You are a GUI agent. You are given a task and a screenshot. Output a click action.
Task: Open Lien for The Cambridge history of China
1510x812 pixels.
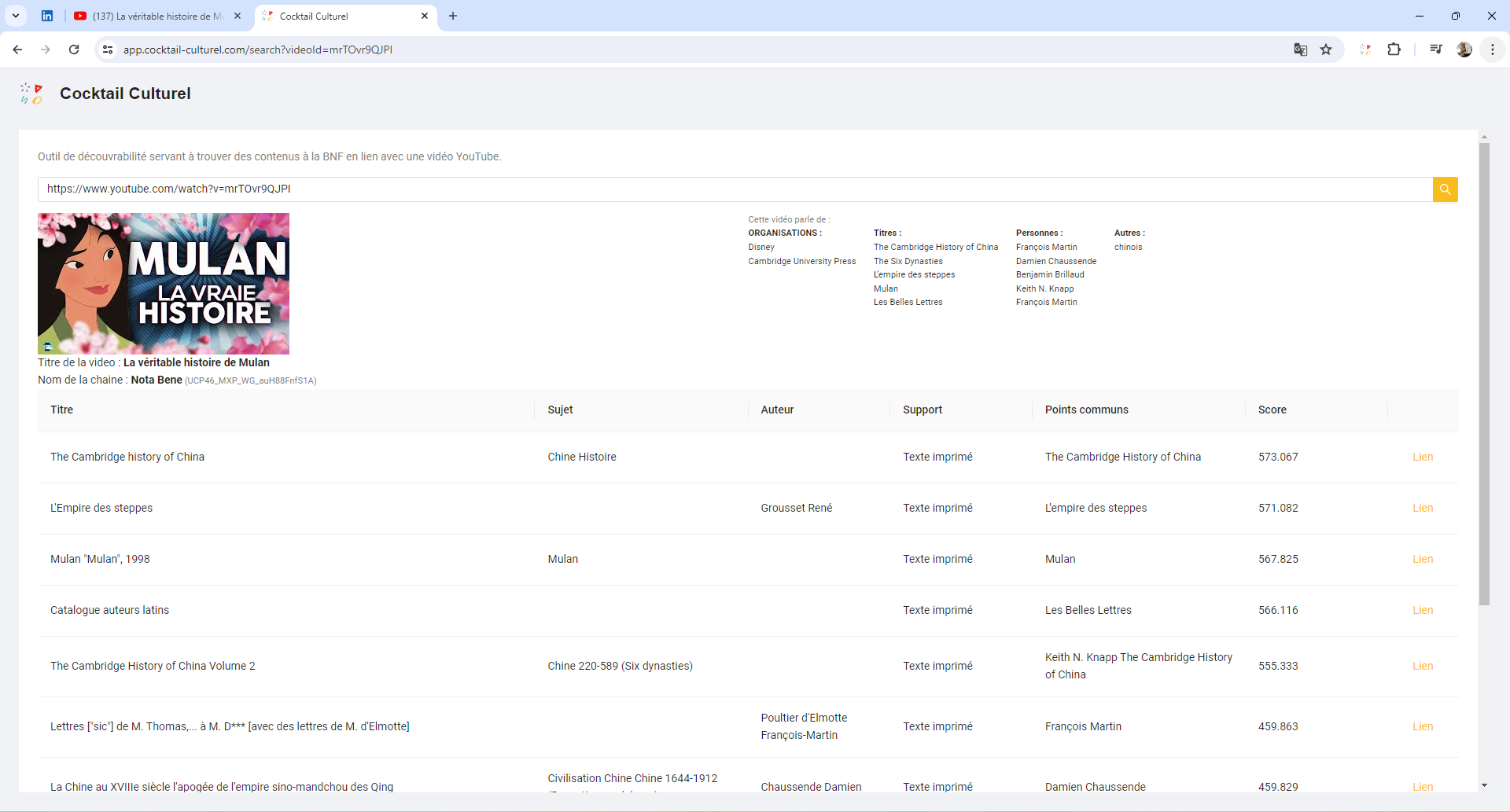(1423, 457)
